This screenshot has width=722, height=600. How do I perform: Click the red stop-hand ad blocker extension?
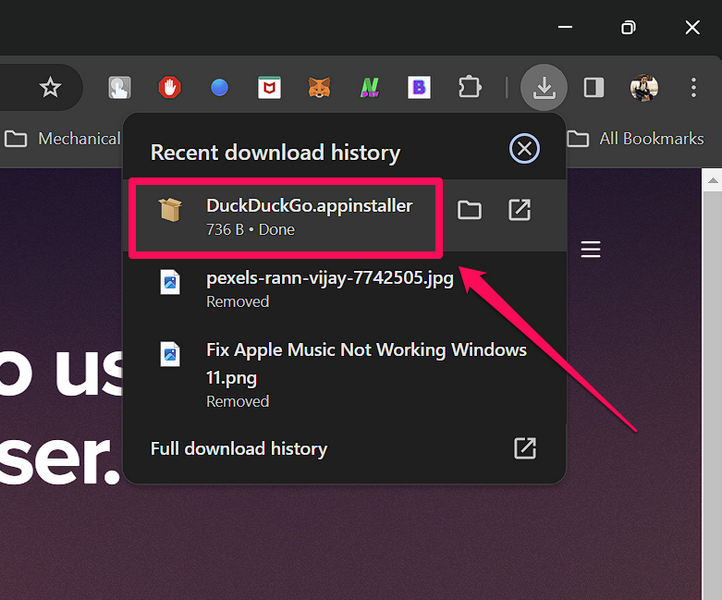click(x=170, y=88)
